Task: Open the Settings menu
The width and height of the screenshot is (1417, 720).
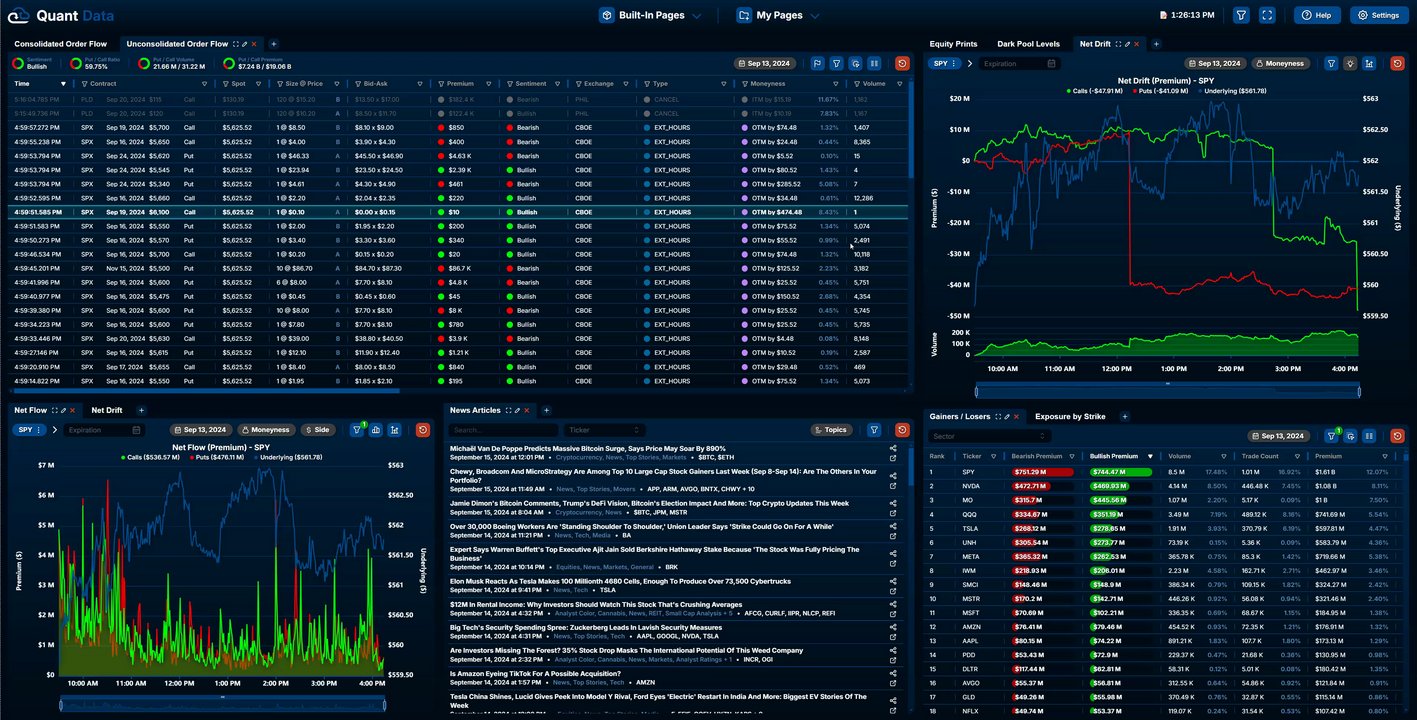Action: 1379,15
